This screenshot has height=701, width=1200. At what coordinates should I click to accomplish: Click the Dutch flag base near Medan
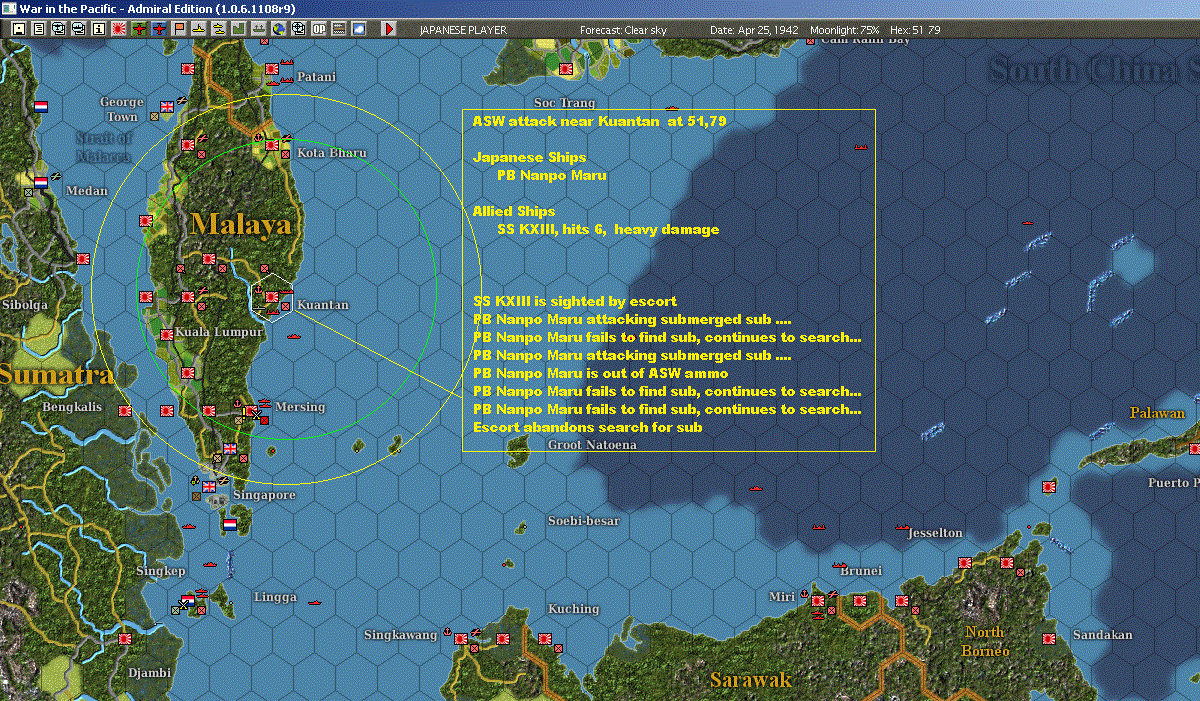tap(41, 182)
